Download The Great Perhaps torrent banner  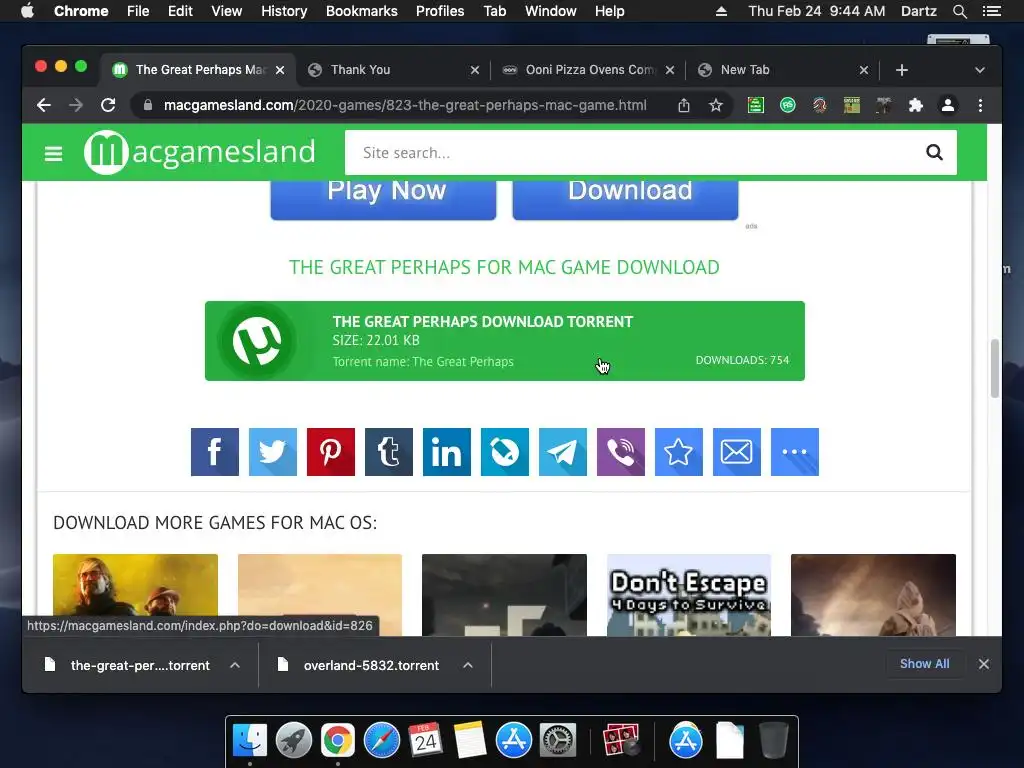pyautogui.click(x=505, y=341)
